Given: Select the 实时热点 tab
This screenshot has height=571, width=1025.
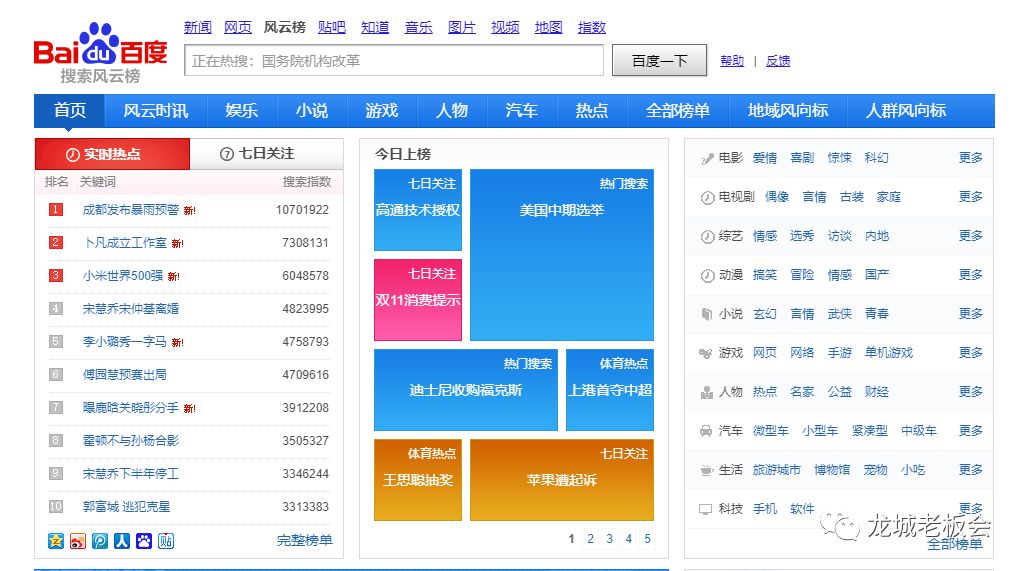Looking at the screenshot, I should [112, 154].
